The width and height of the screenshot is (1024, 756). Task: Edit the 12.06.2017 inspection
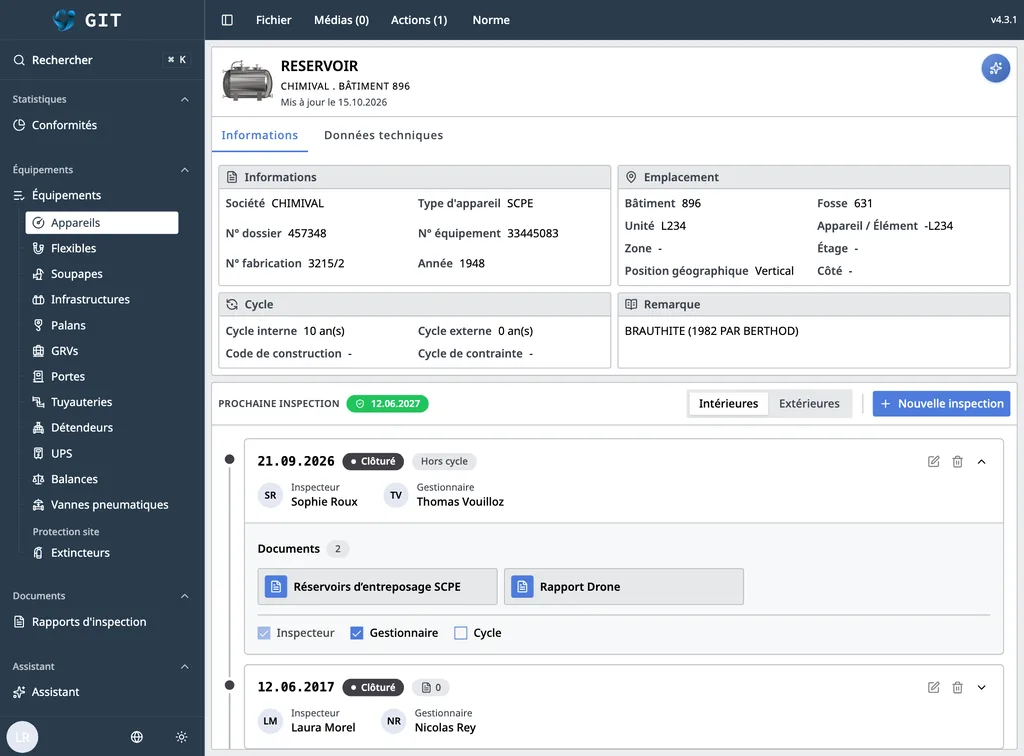(x=934, y=687)
